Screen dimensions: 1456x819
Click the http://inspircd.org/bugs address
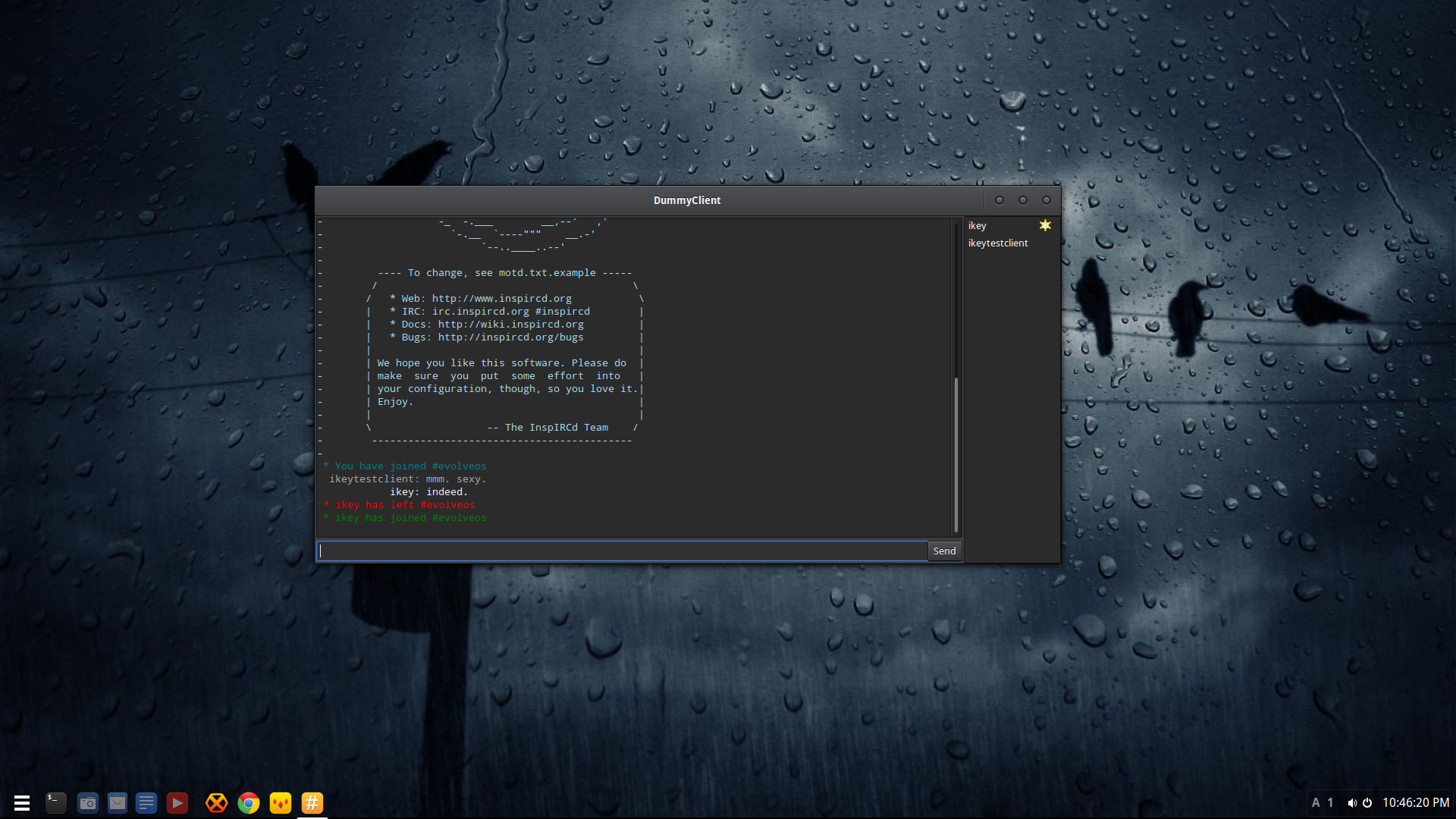(510, 337)
